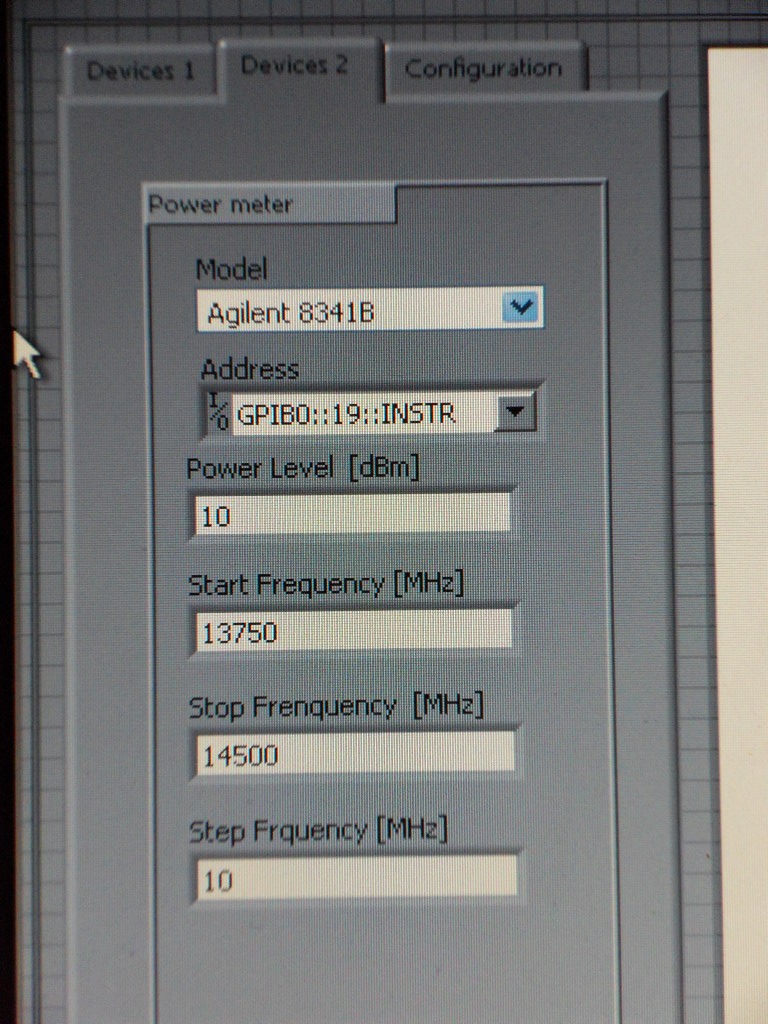Click the Power Level [dBm] label
This screenshot has height=1024, width=768.
pyautogui.click(x=303, y=469)
